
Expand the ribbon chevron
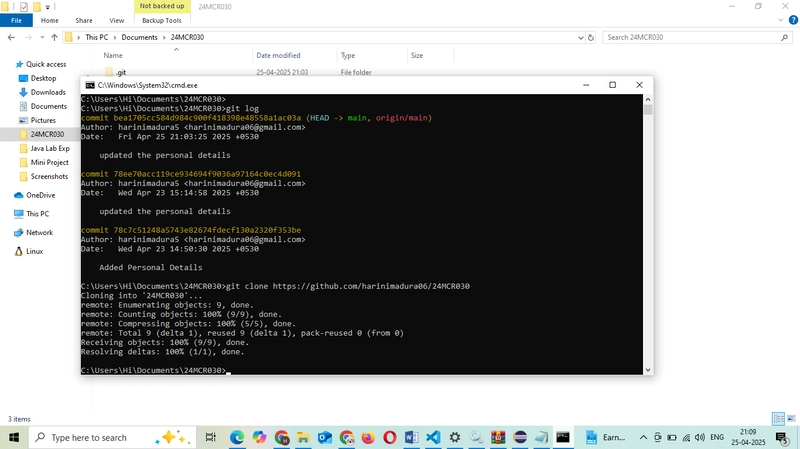click(x=781, y=20)
